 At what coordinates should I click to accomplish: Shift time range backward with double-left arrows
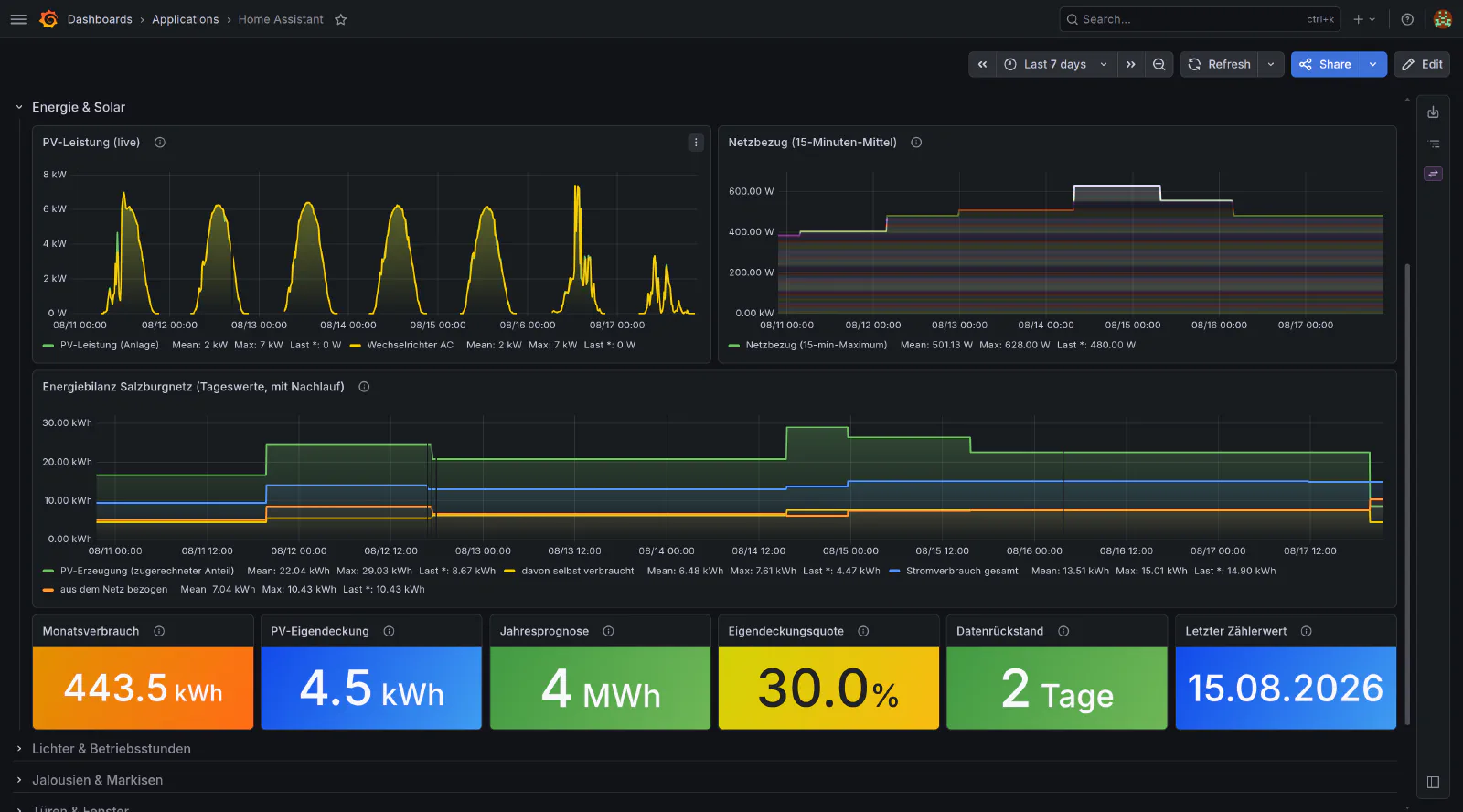click(982, 64)
